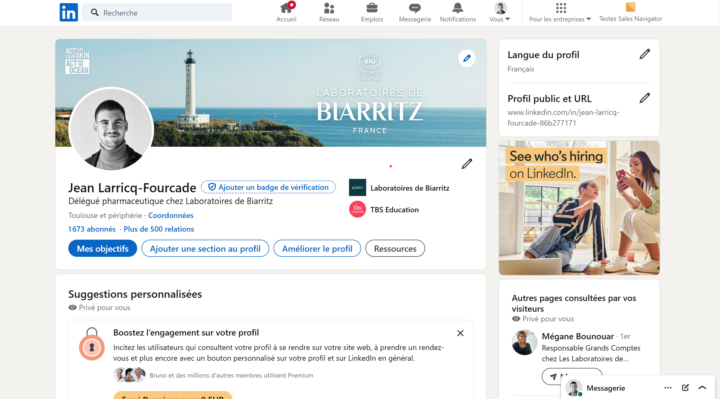The image size is (720, 399).
Task: Open the Plus de 500 relations link
Action: pyautogui.click(x=158, y=229)
